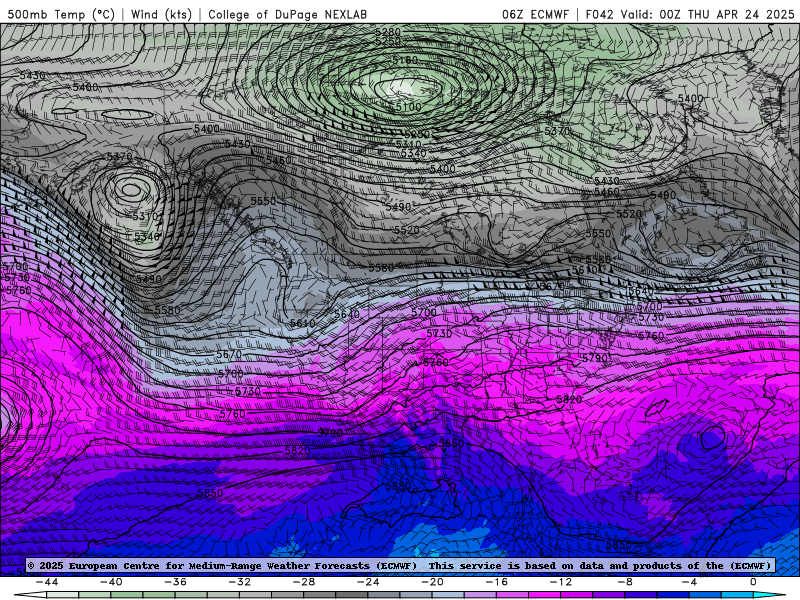Click the -20 color scale label
800x600 pixels.
[x=433, y=582]
